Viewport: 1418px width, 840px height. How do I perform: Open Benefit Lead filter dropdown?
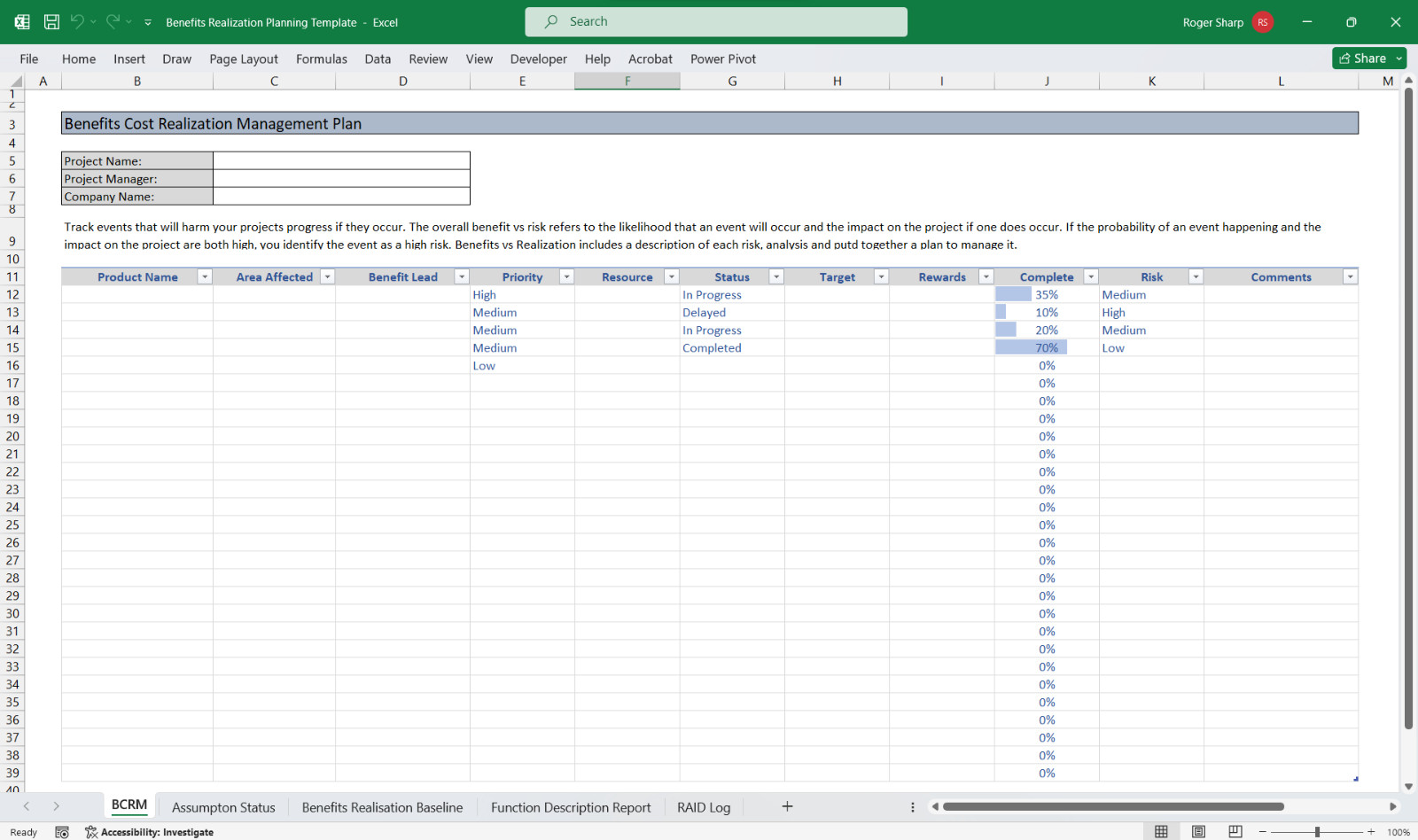pyautogui.click(x=462, y=276)
